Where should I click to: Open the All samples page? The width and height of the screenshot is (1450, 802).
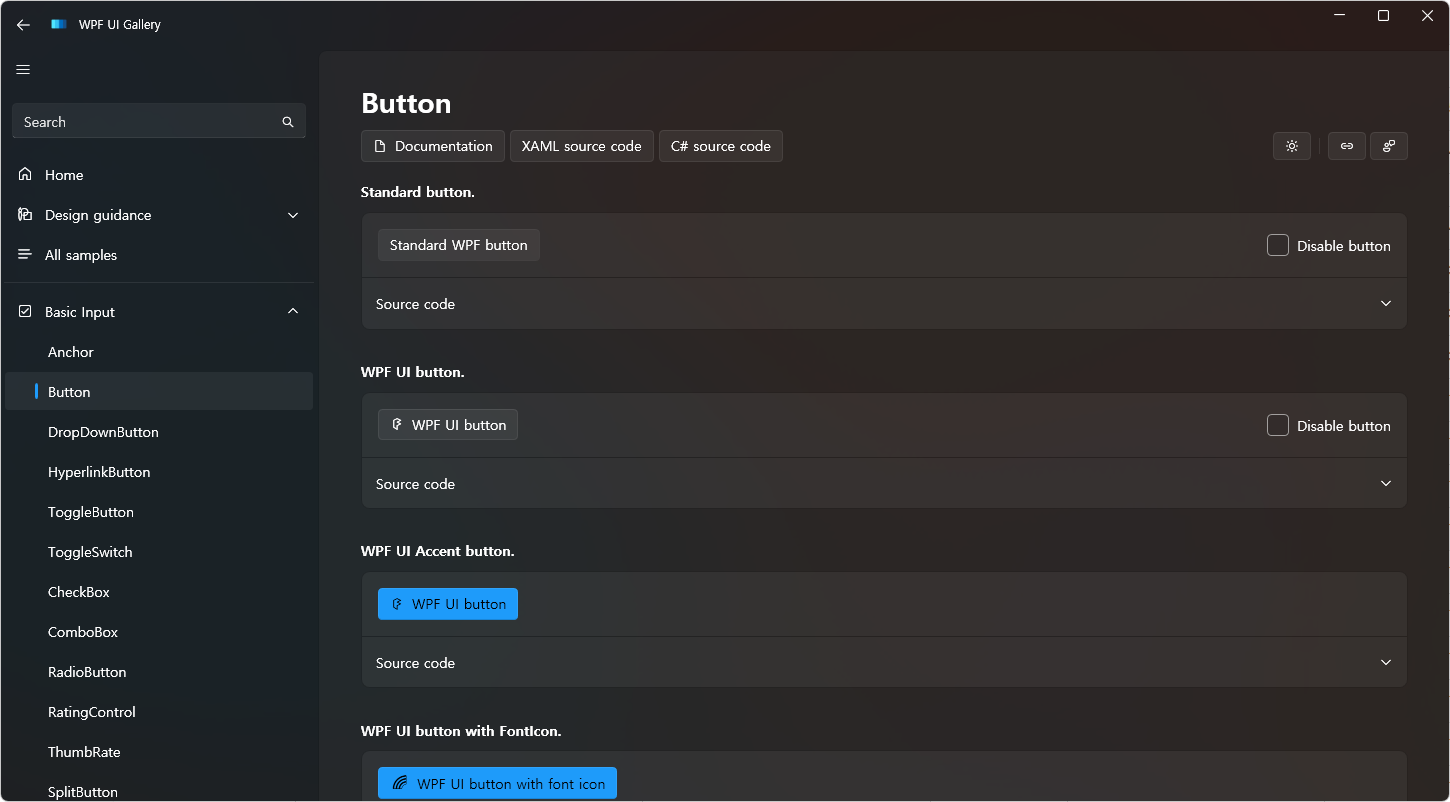tap(159, 255)
